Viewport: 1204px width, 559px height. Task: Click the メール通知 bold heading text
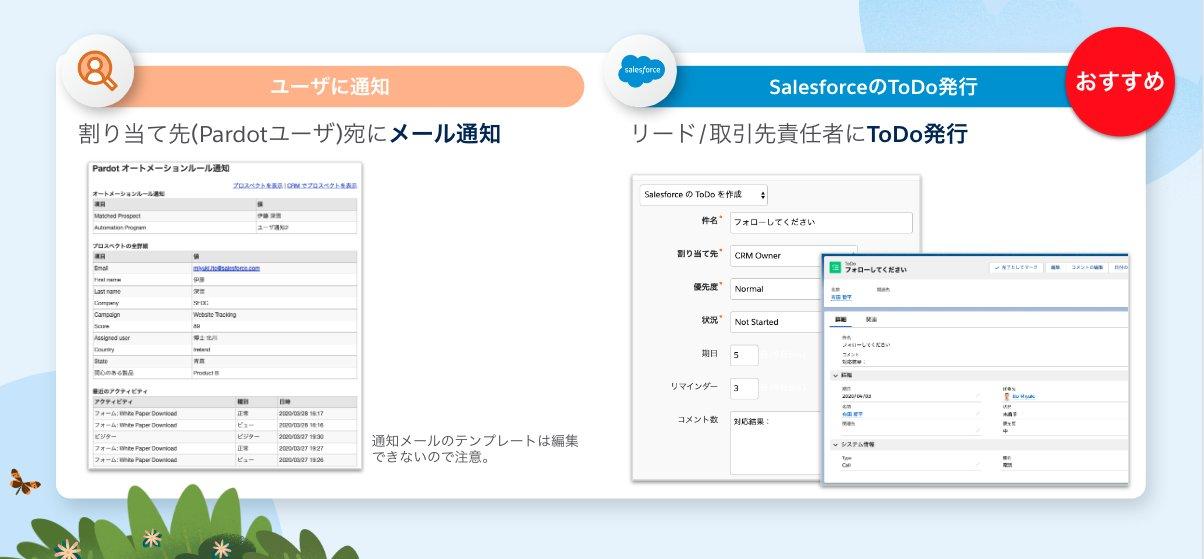pyautogui.click(x=445, y=134)
